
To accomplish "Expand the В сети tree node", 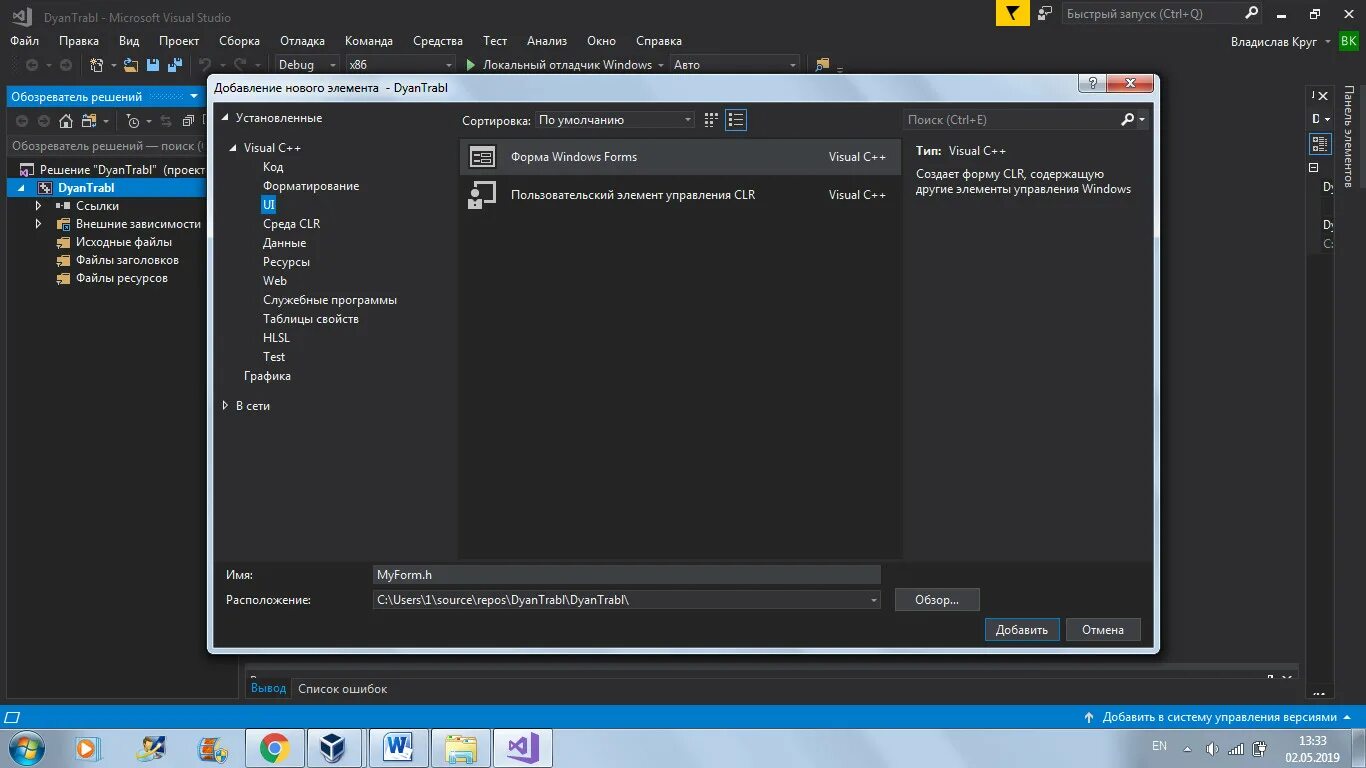I will [225, 406].
